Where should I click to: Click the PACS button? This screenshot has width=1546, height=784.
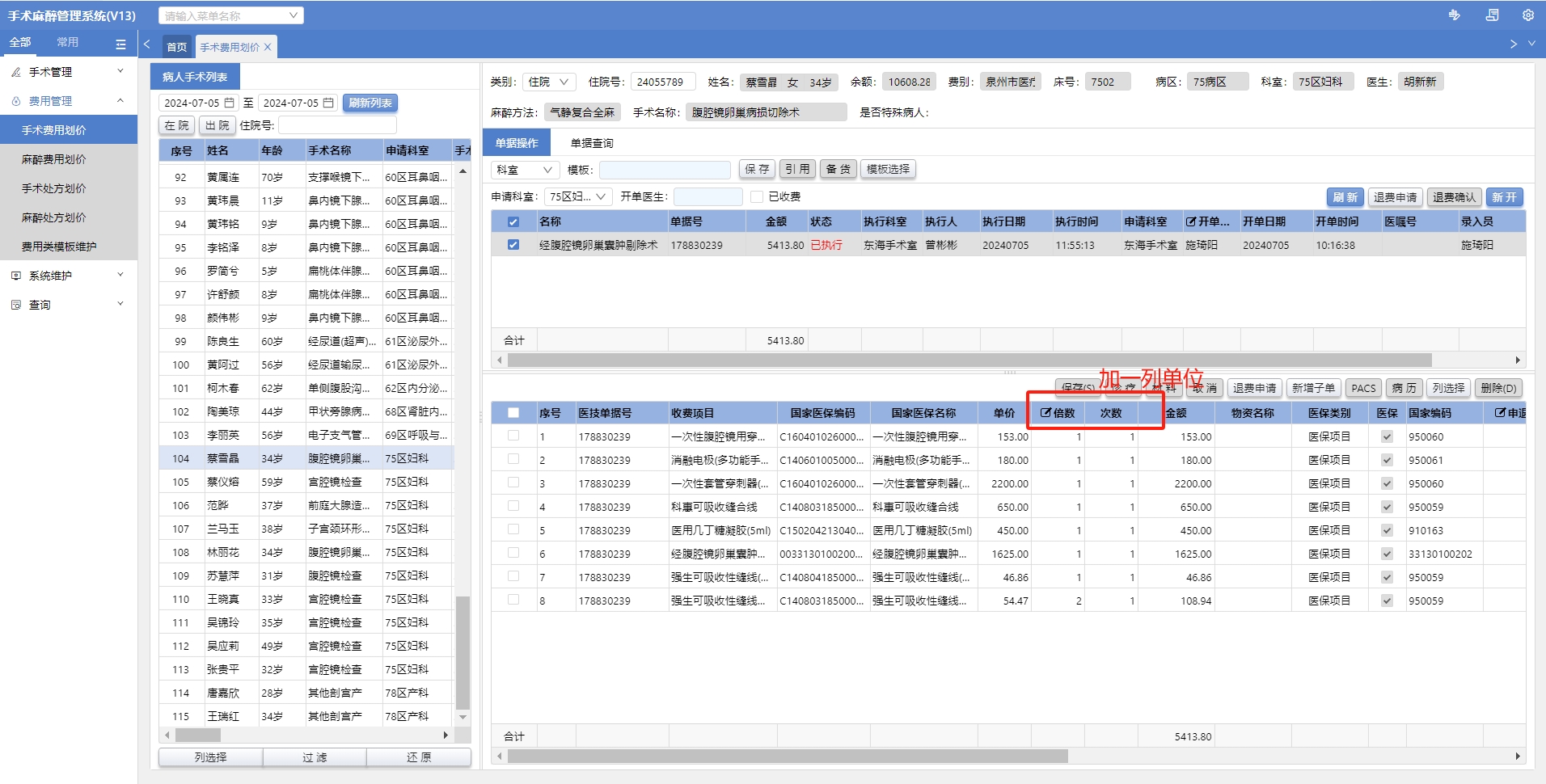pos(1363,388)
